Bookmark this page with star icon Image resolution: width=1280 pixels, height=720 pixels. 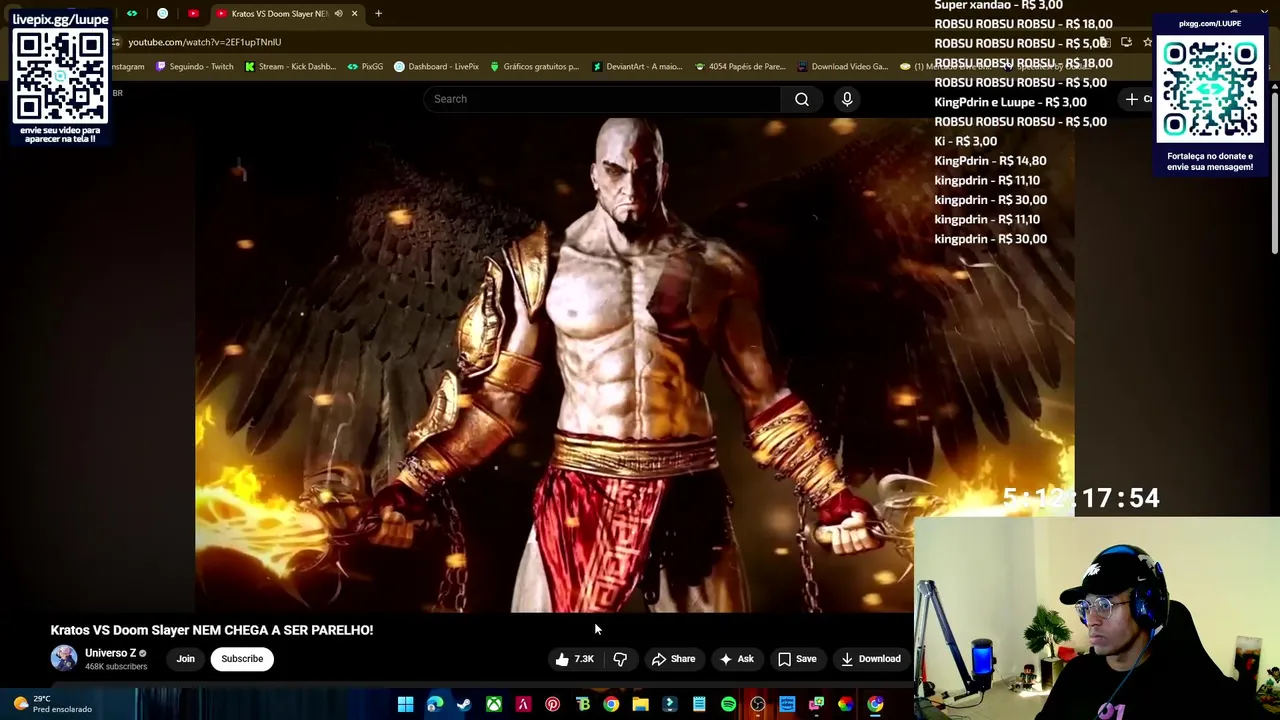(x=1147, y=42)
